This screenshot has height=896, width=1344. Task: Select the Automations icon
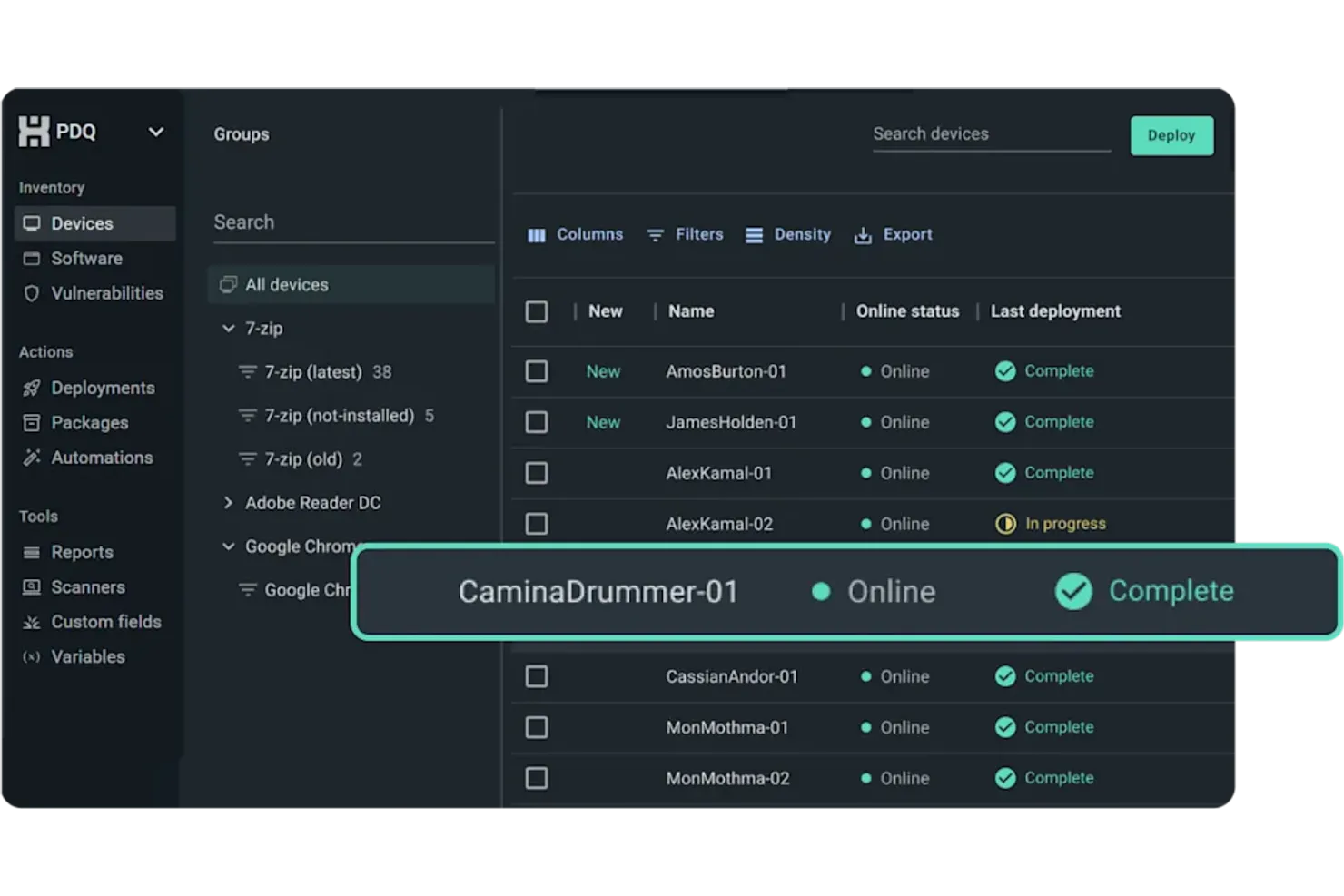pos(31,458)
